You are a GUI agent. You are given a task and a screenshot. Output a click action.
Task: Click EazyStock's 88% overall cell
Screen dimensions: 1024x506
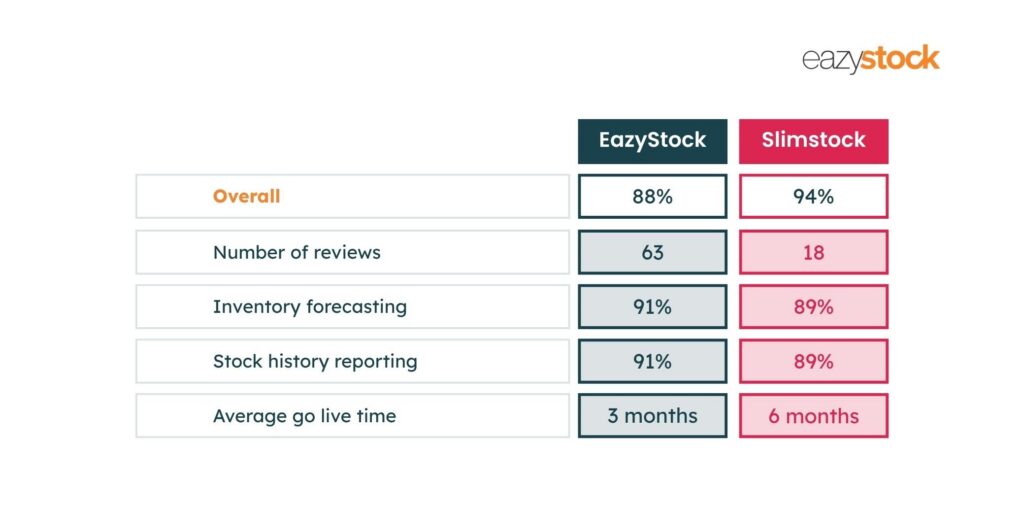click(x=652, y=197)
